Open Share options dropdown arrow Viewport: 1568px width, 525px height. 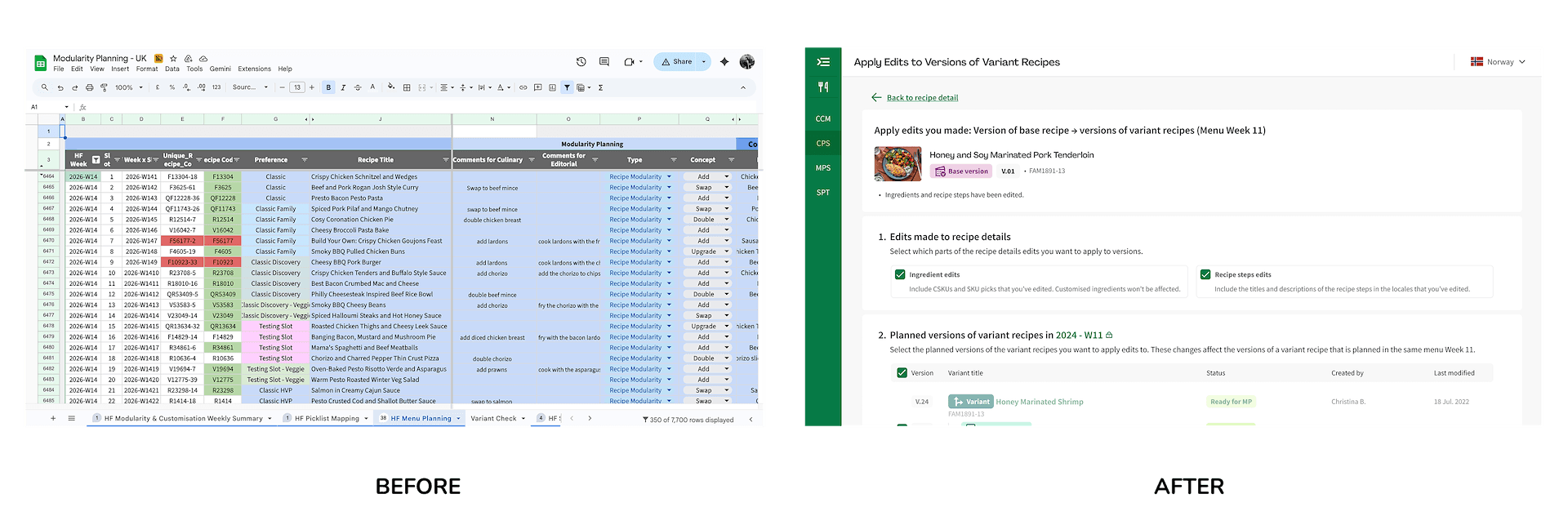tap(704, 61)
